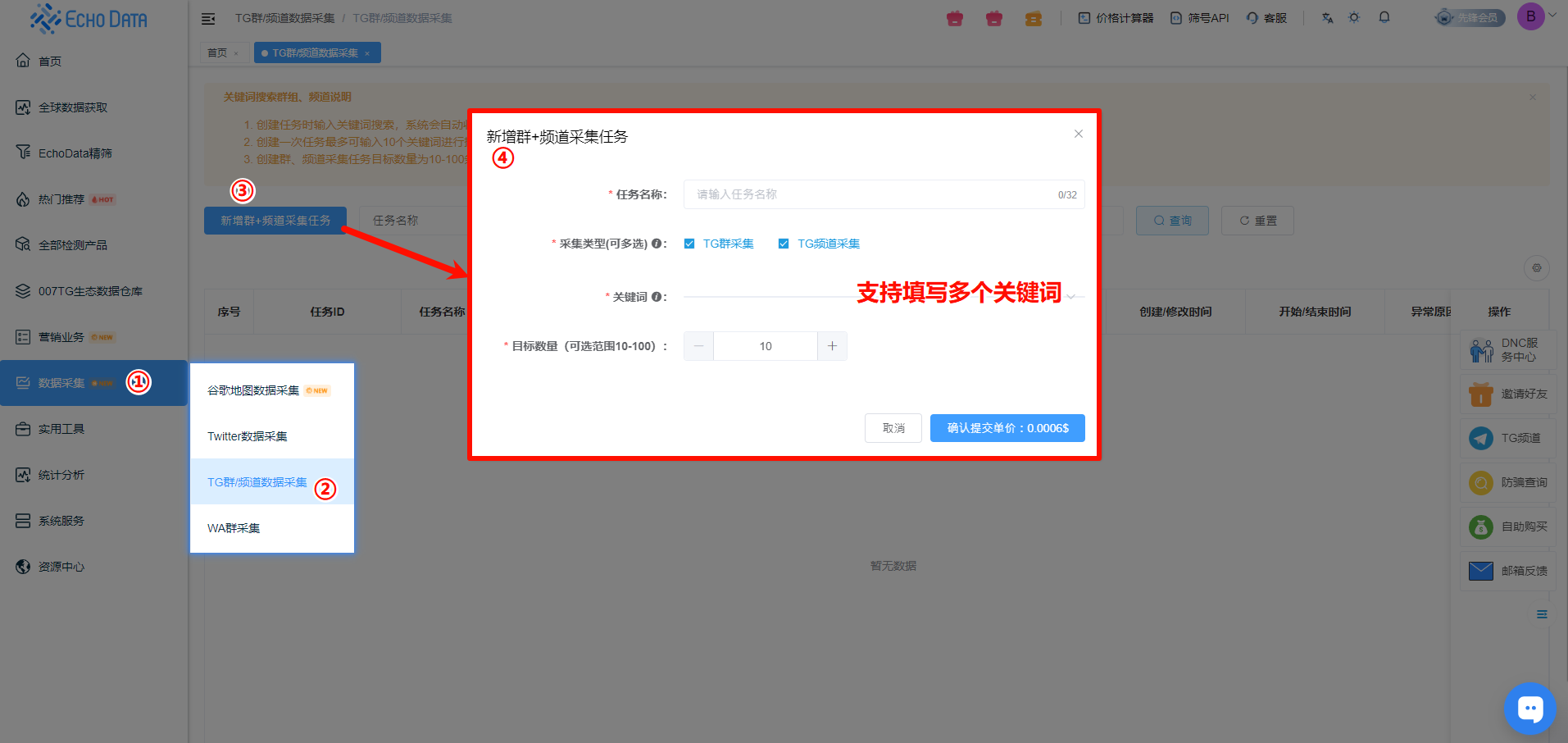1568x743 pixels.
Task: Select Twitter数据采集 menu item
Action: point(247,436)
